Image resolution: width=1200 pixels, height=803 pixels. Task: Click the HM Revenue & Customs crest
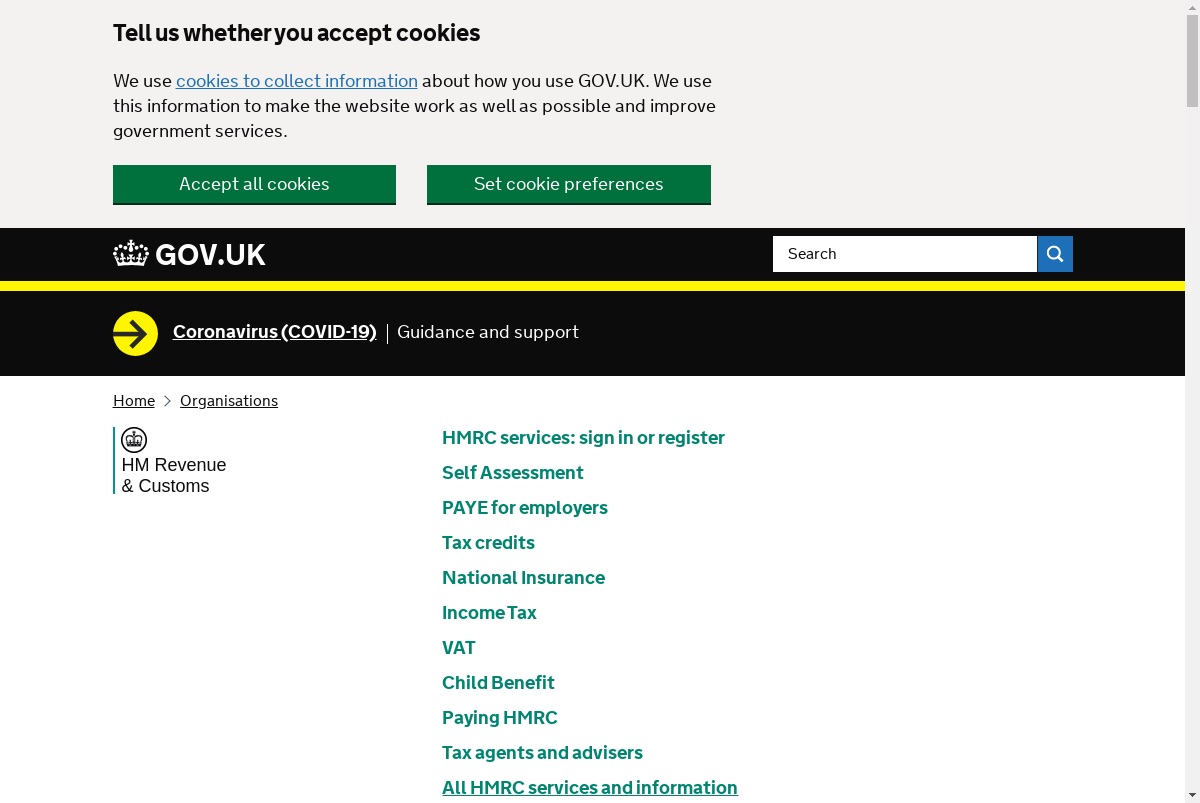[134, 440]
